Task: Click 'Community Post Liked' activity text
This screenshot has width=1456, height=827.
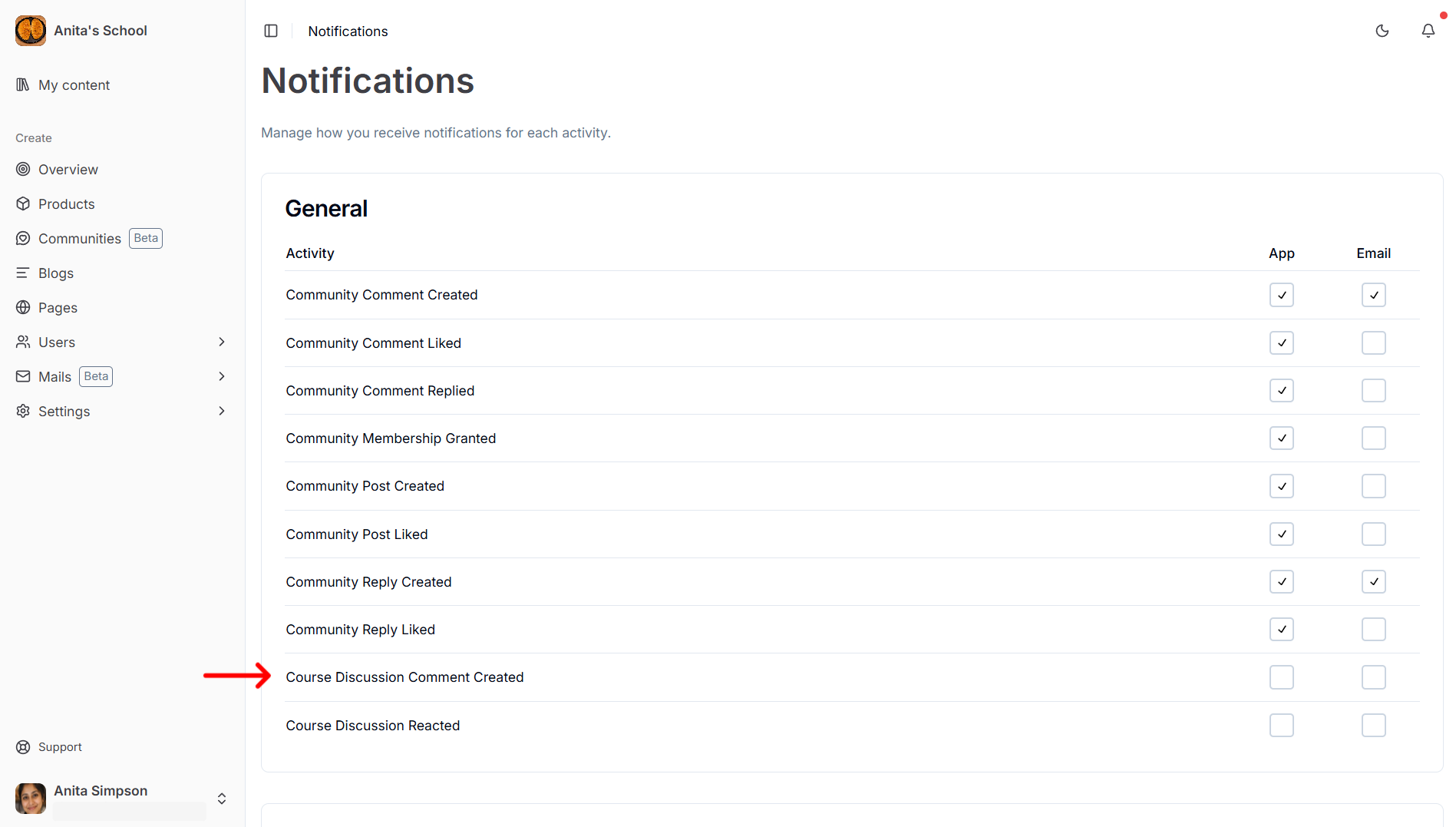Action: (x=357, y=534)
